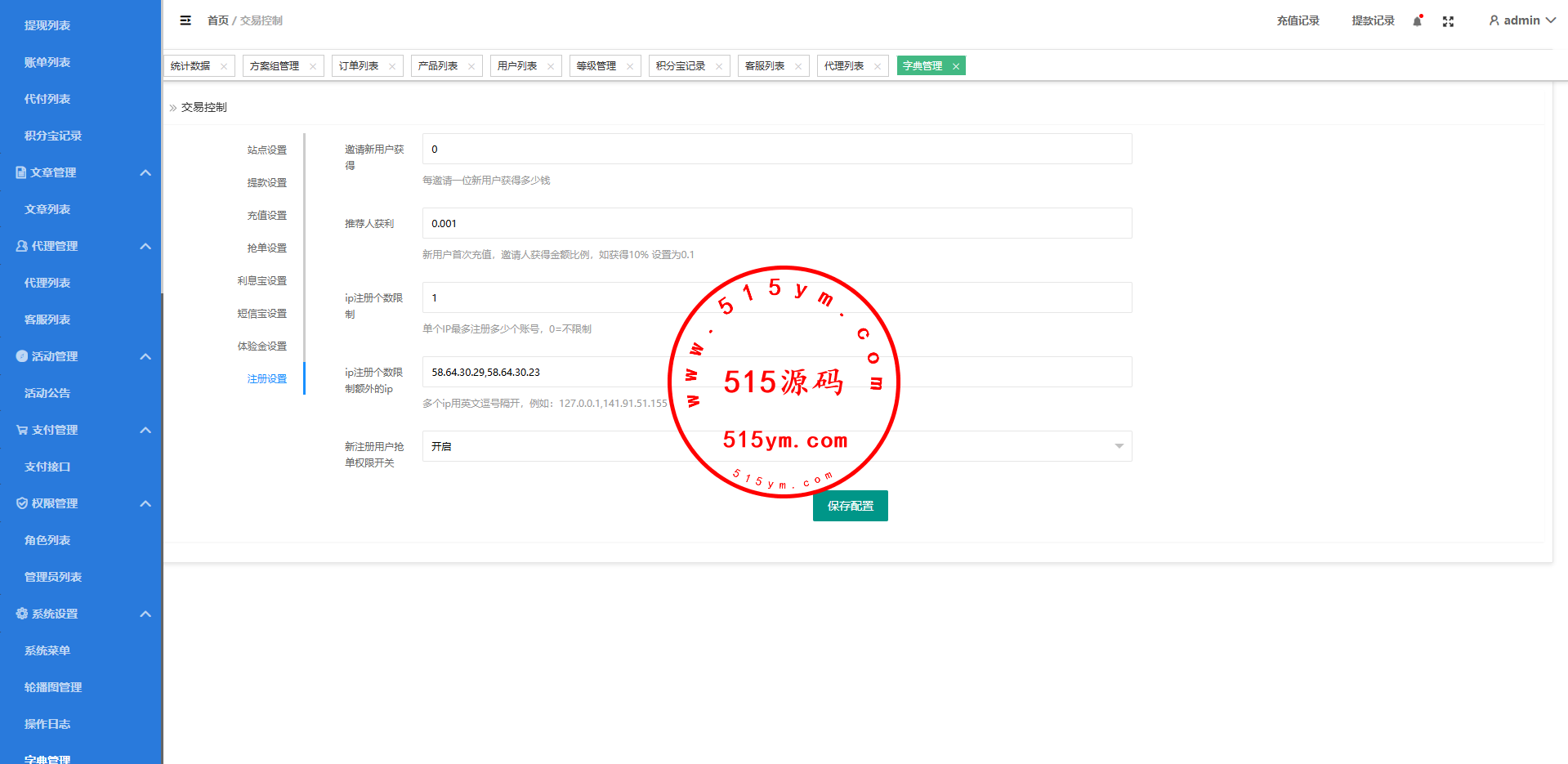This screenshot has height=764, width=1568.
Task: Click the 推荐人获利 input field
Action: [x=776, y=223]
